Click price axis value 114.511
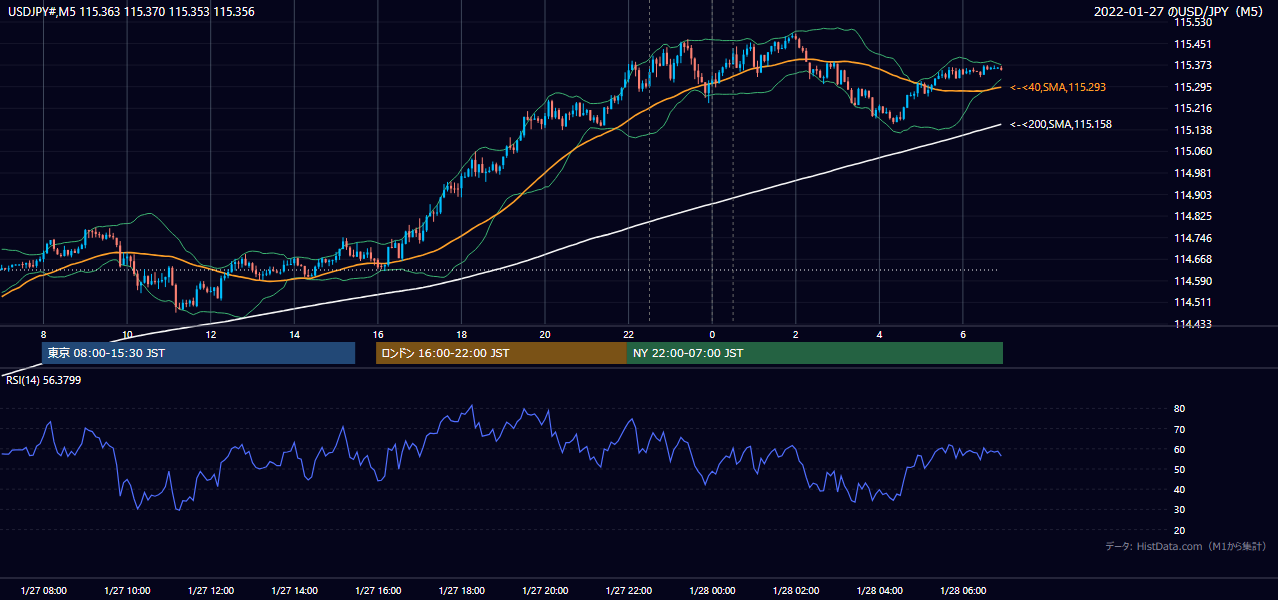This screenshot has width=1278, height=600. click(1193, 302)
